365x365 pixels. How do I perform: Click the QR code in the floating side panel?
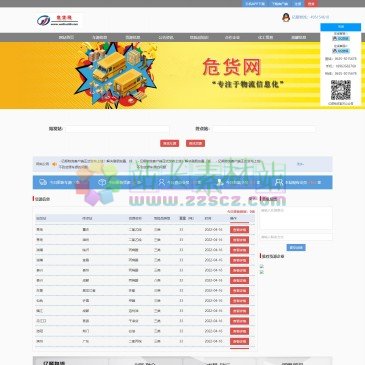tap(341, 90)
